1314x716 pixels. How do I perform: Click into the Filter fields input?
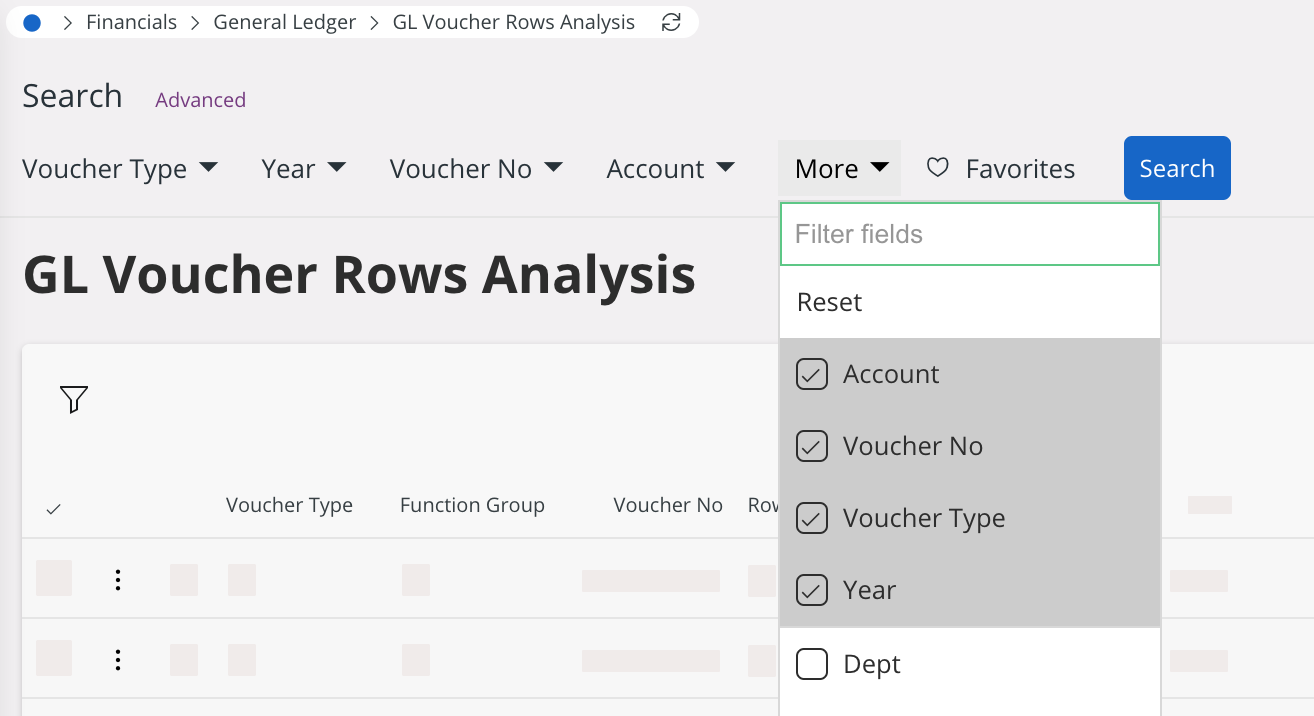coord(968,234)
